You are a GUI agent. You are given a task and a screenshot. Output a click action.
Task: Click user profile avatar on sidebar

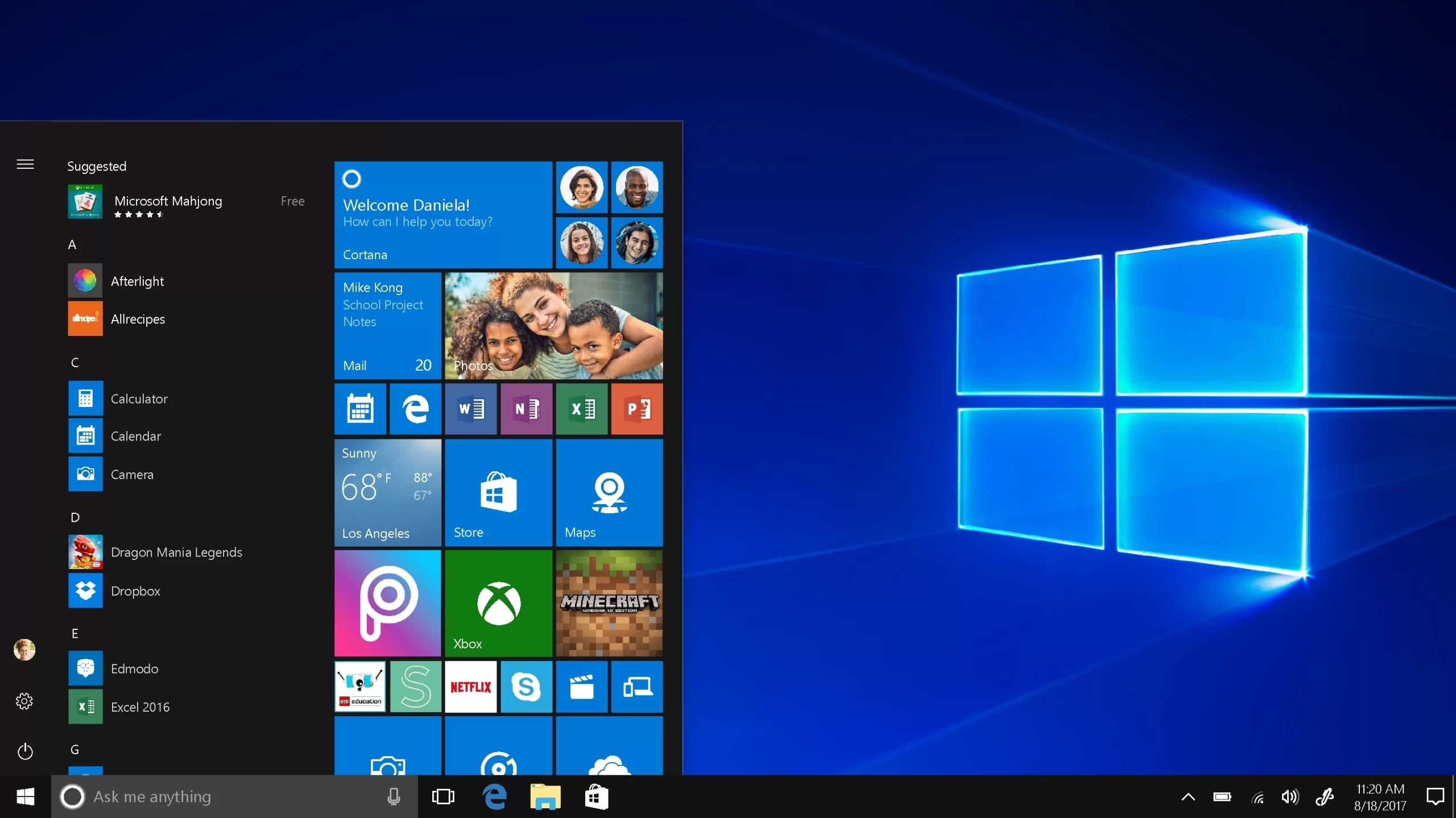24,649
